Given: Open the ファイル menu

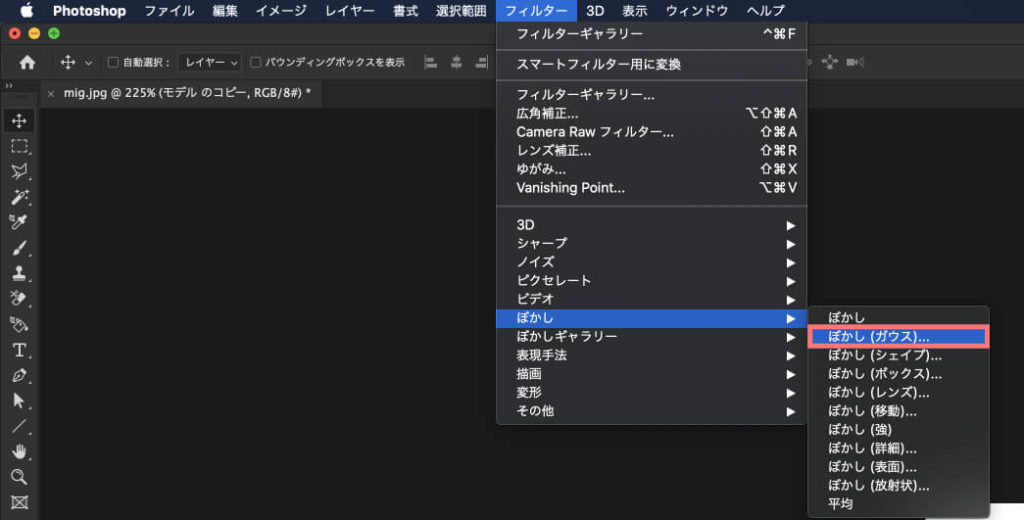Looking at the screenshot, I should click(169, 10).
